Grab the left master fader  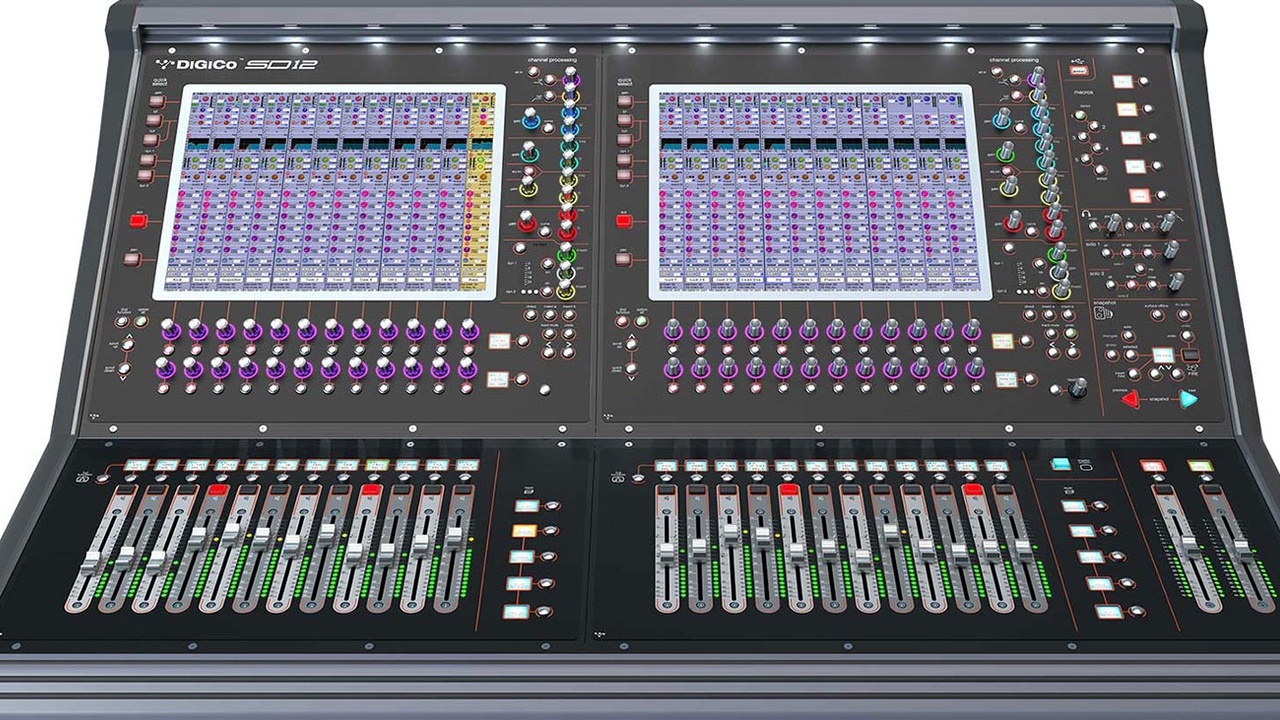[1190, 545]
